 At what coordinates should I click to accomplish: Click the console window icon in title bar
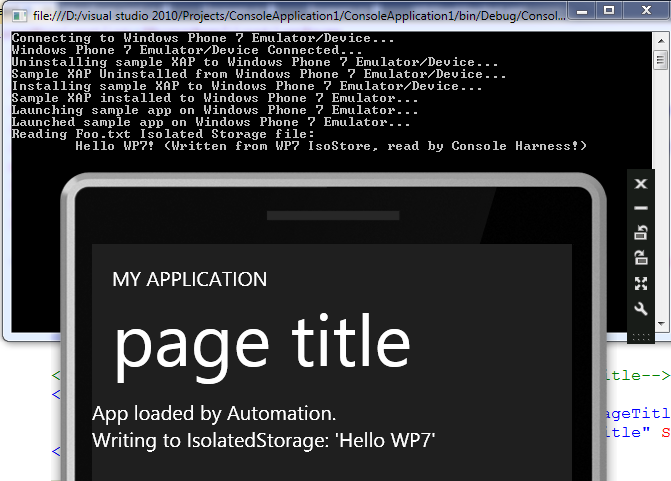click(x=19, y=16)
